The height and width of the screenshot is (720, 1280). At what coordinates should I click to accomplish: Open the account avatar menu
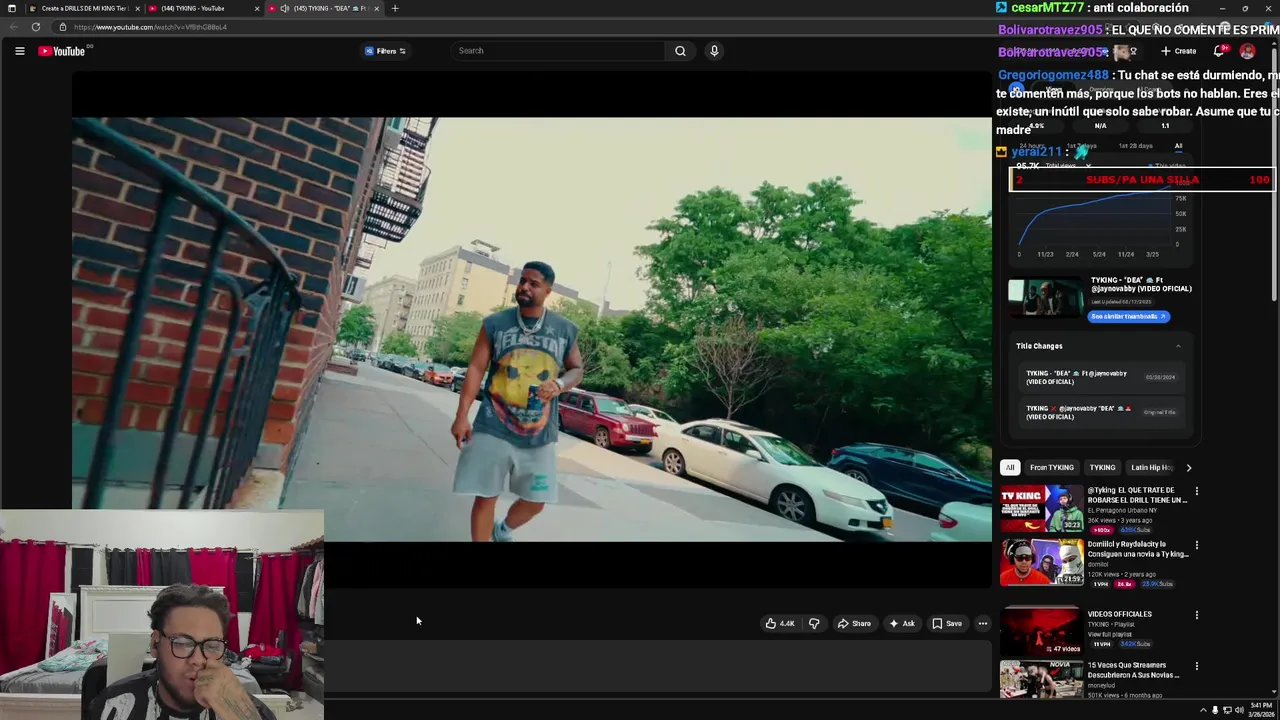[x=1247, y=51]
